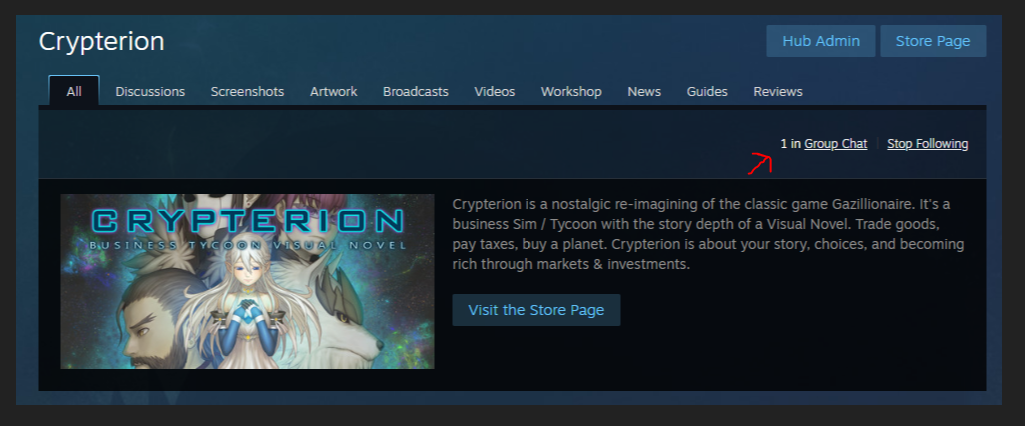The image size is (1025, 426).
Task: Select the All tab
Action: click(74, 91)
